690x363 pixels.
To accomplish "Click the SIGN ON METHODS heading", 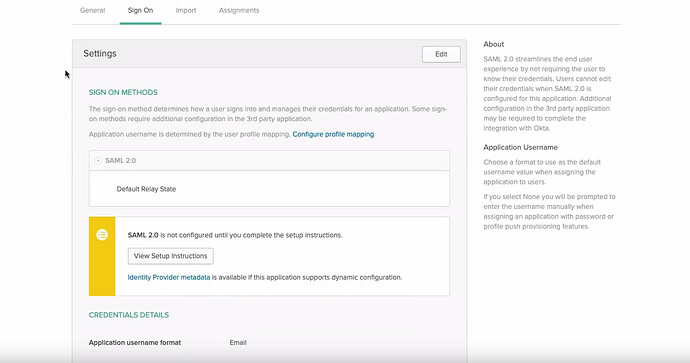I will 123,92.
